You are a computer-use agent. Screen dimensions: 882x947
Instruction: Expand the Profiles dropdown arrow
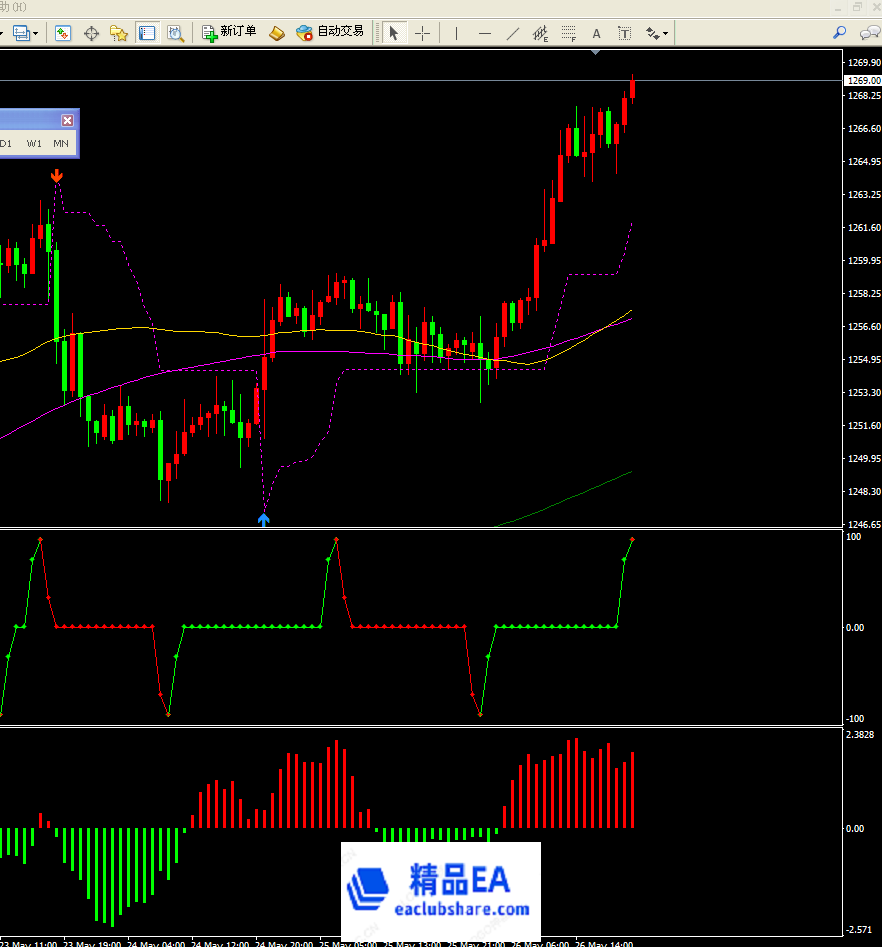(36, 33)
